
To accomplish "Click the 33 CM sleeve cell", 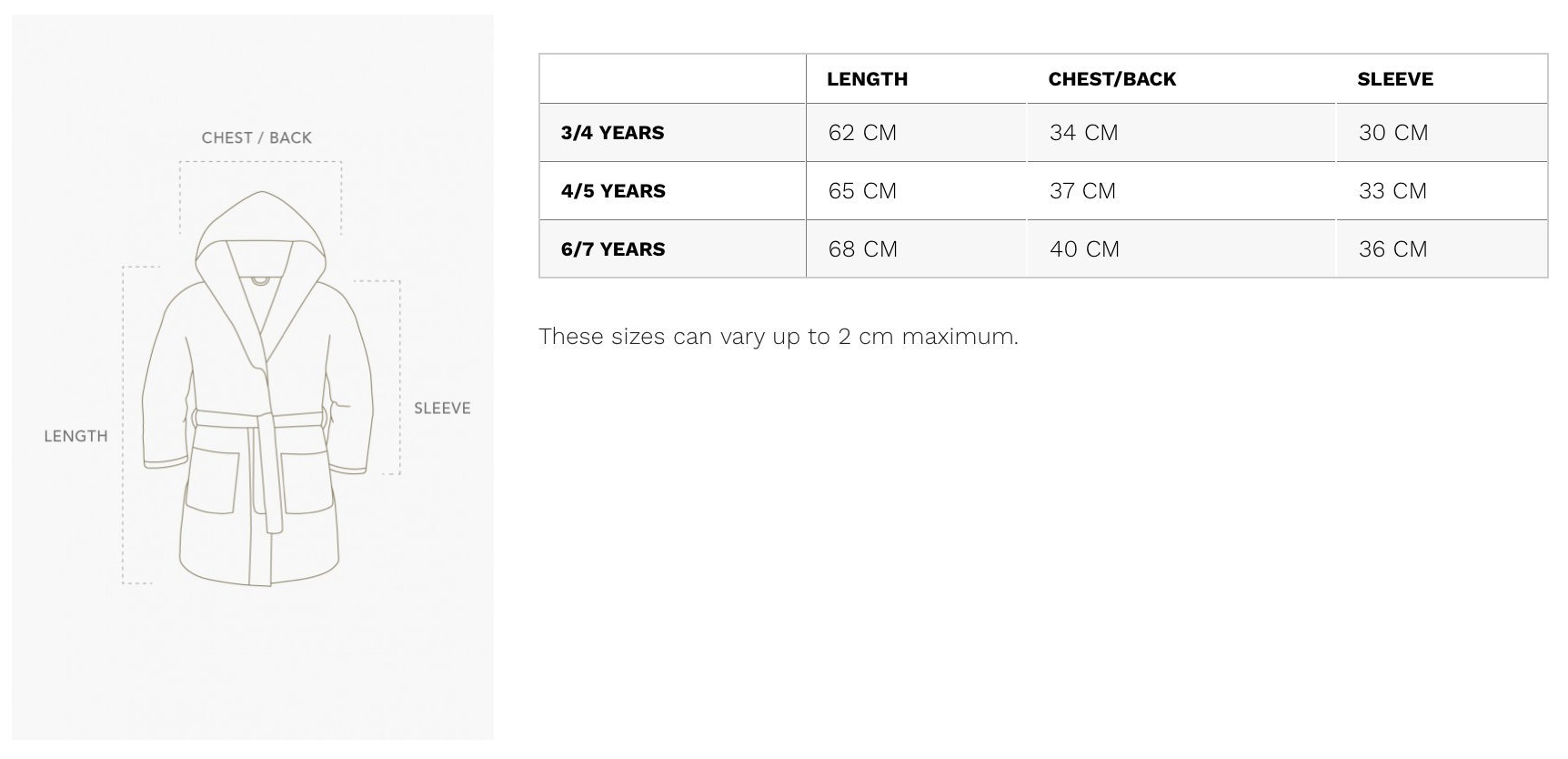I will 1392,191.
